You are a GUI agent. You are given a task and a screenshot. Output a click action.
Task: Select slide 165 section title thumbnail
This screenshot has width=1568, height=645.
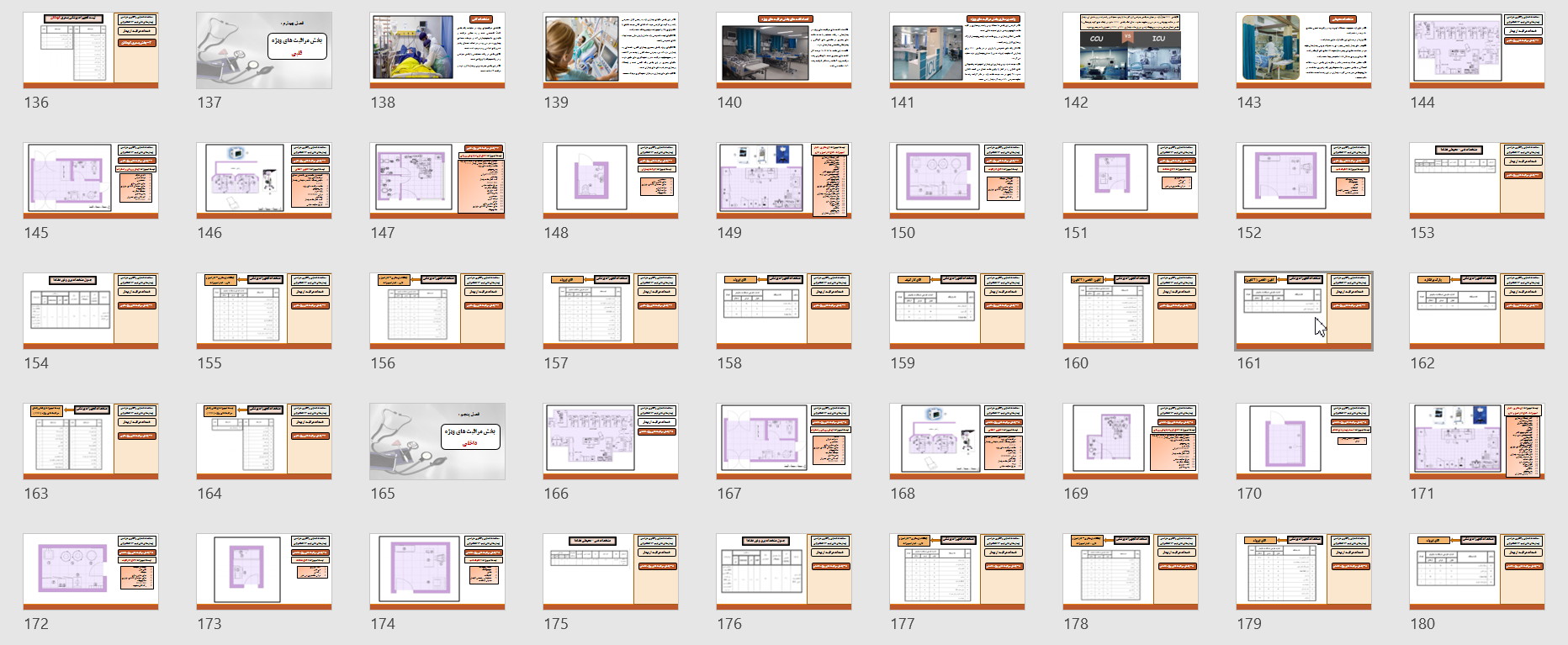click(x=437, y=441)
